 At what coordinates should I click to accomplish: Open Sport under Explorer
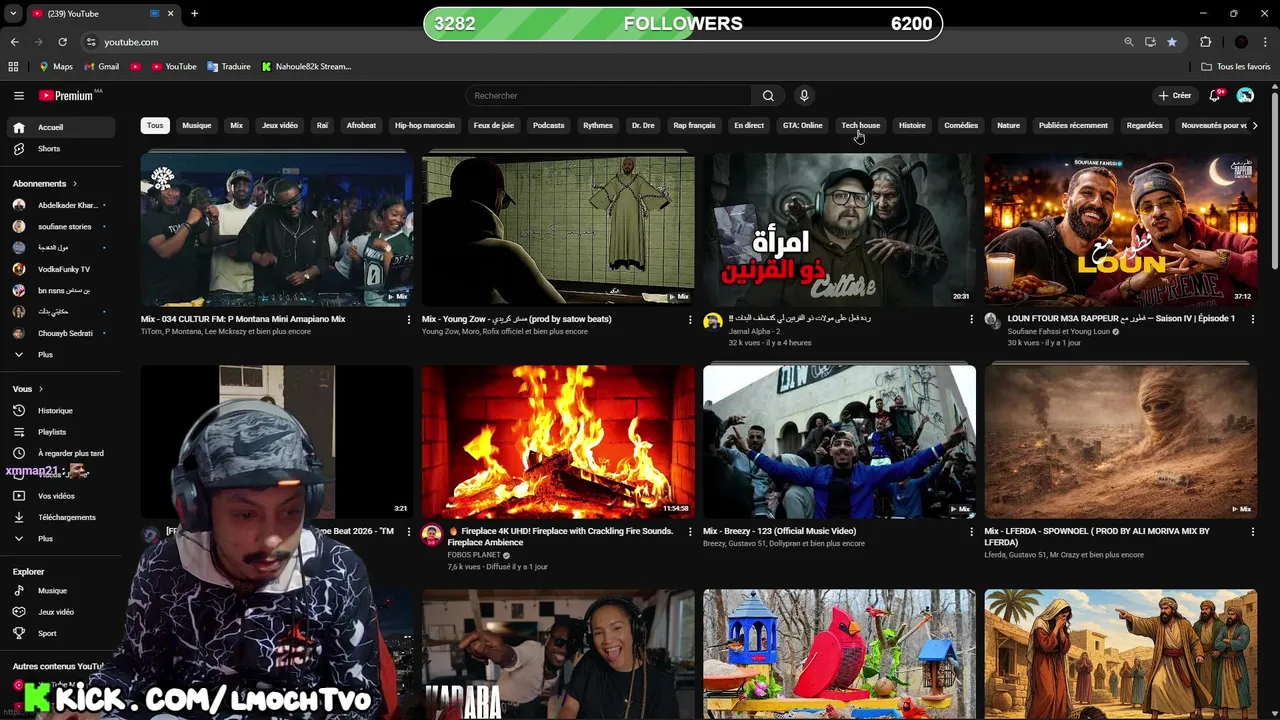pos(62,634)
